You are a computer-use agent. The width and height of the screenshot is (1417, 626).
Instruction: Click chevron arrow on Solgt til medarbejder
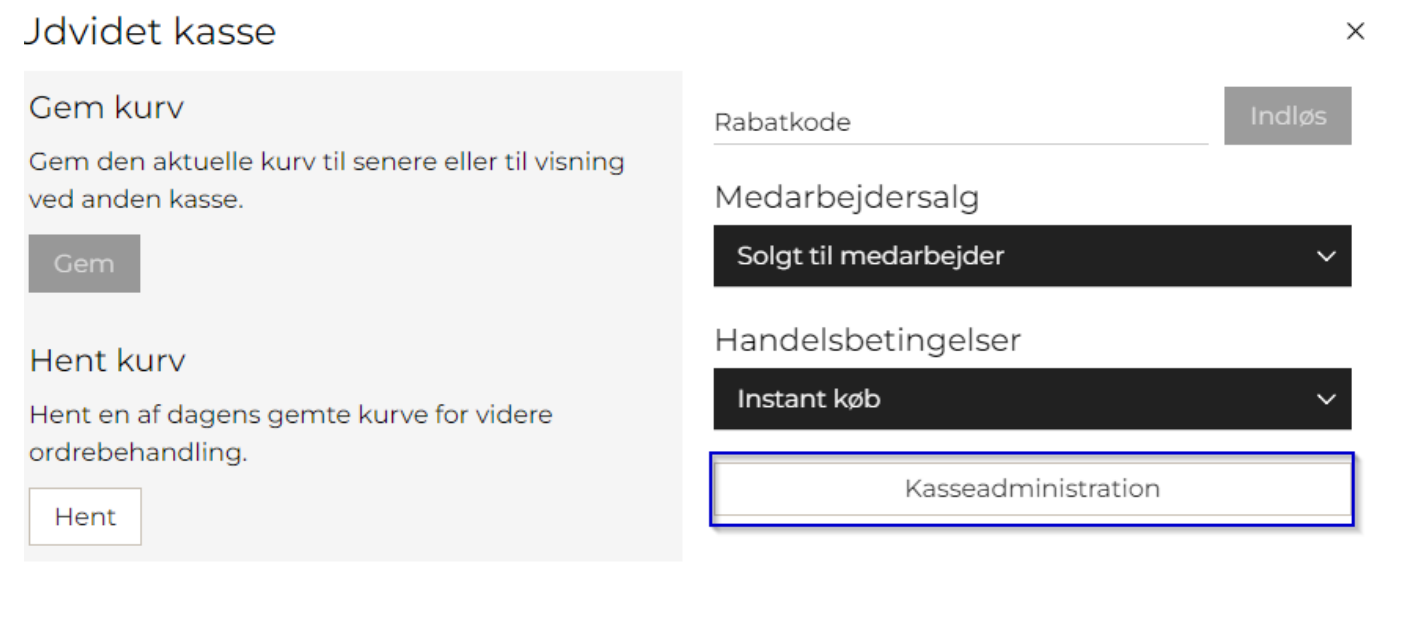pyautogui.click(x=1326, y=256)
